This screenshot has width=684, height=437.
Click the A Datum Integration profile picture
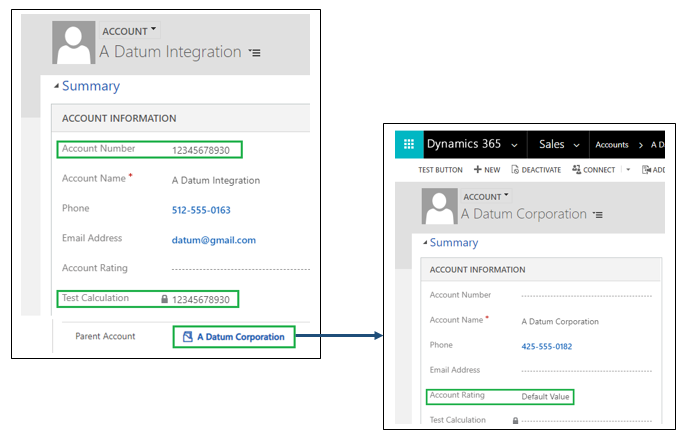click(74, 43)
